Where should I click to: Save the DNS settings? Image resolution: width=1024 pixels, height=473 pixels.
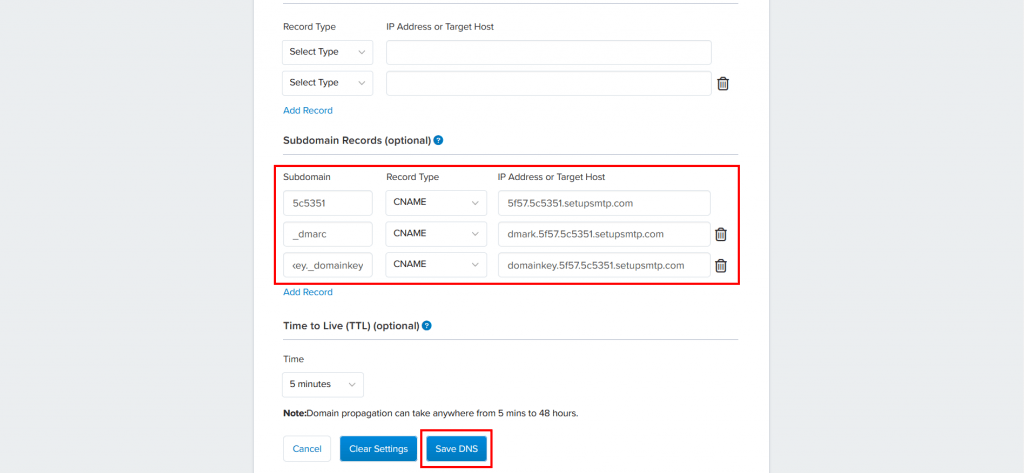456,449
